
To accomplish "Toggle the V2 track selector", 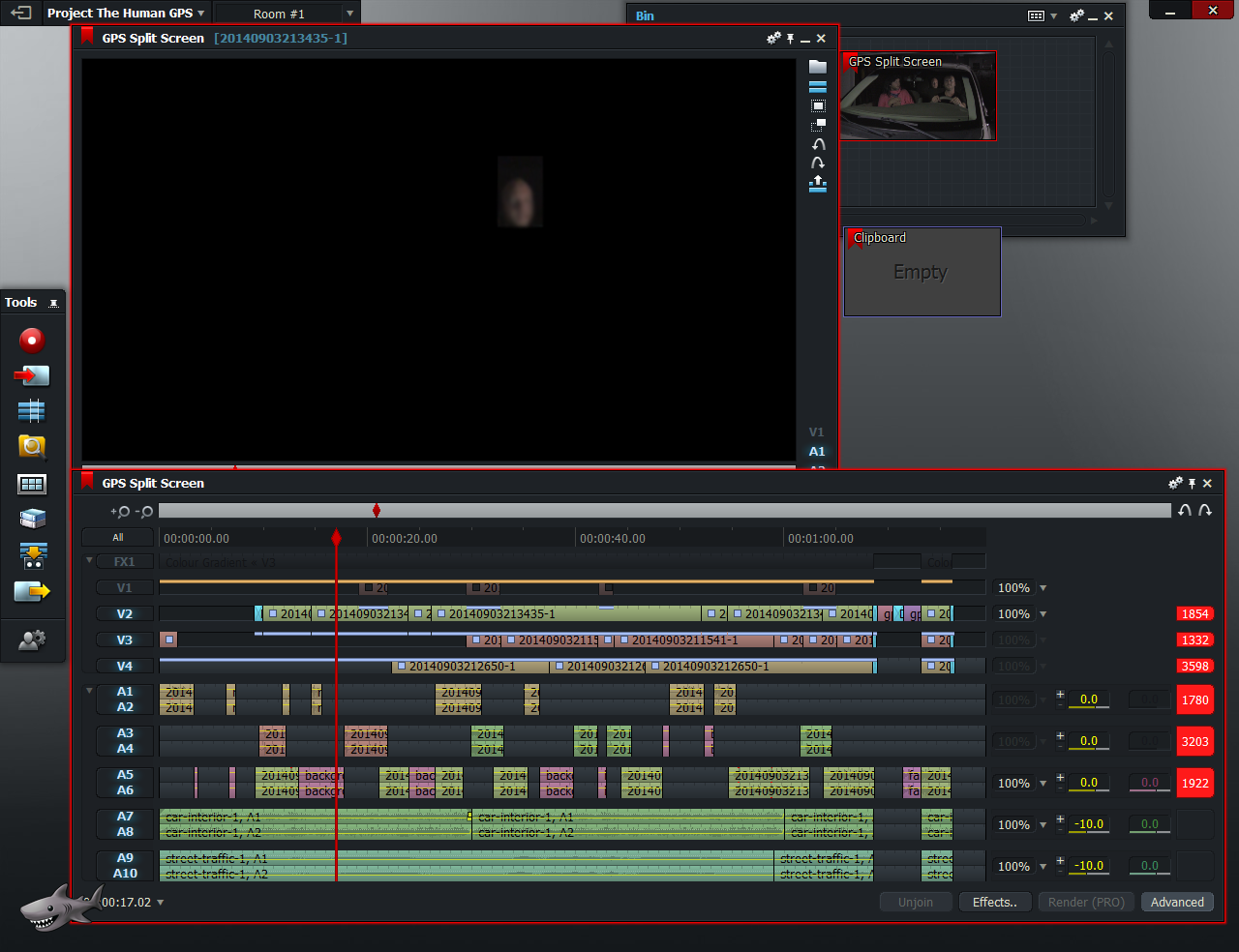I will tap(125, 614).
